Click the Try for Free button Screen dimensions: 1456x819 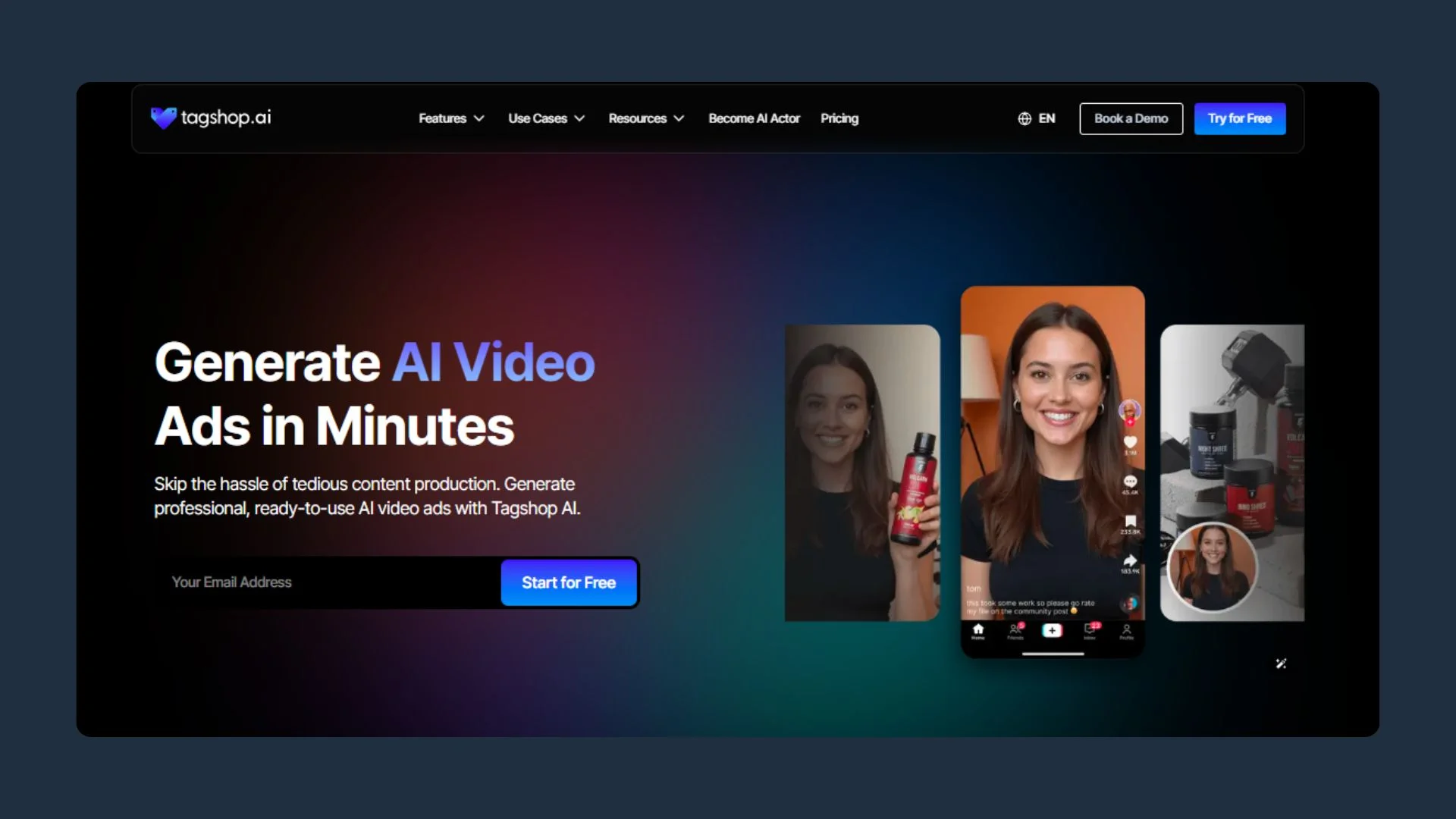click(x=1239, y=118)
